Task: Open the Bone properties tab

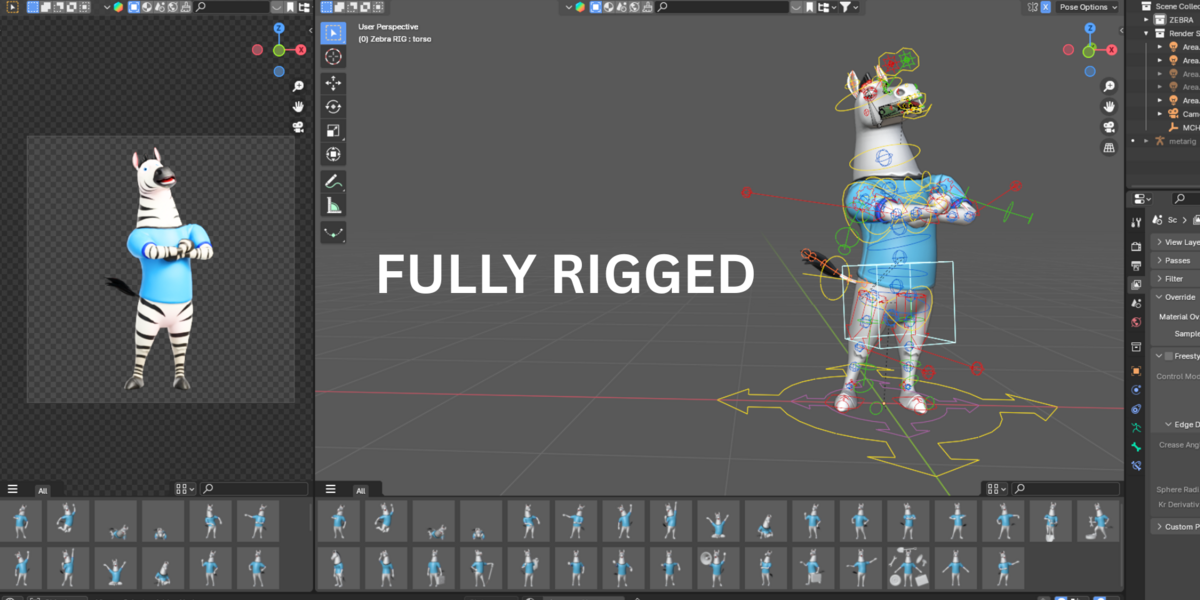Action: [1136, 447]
